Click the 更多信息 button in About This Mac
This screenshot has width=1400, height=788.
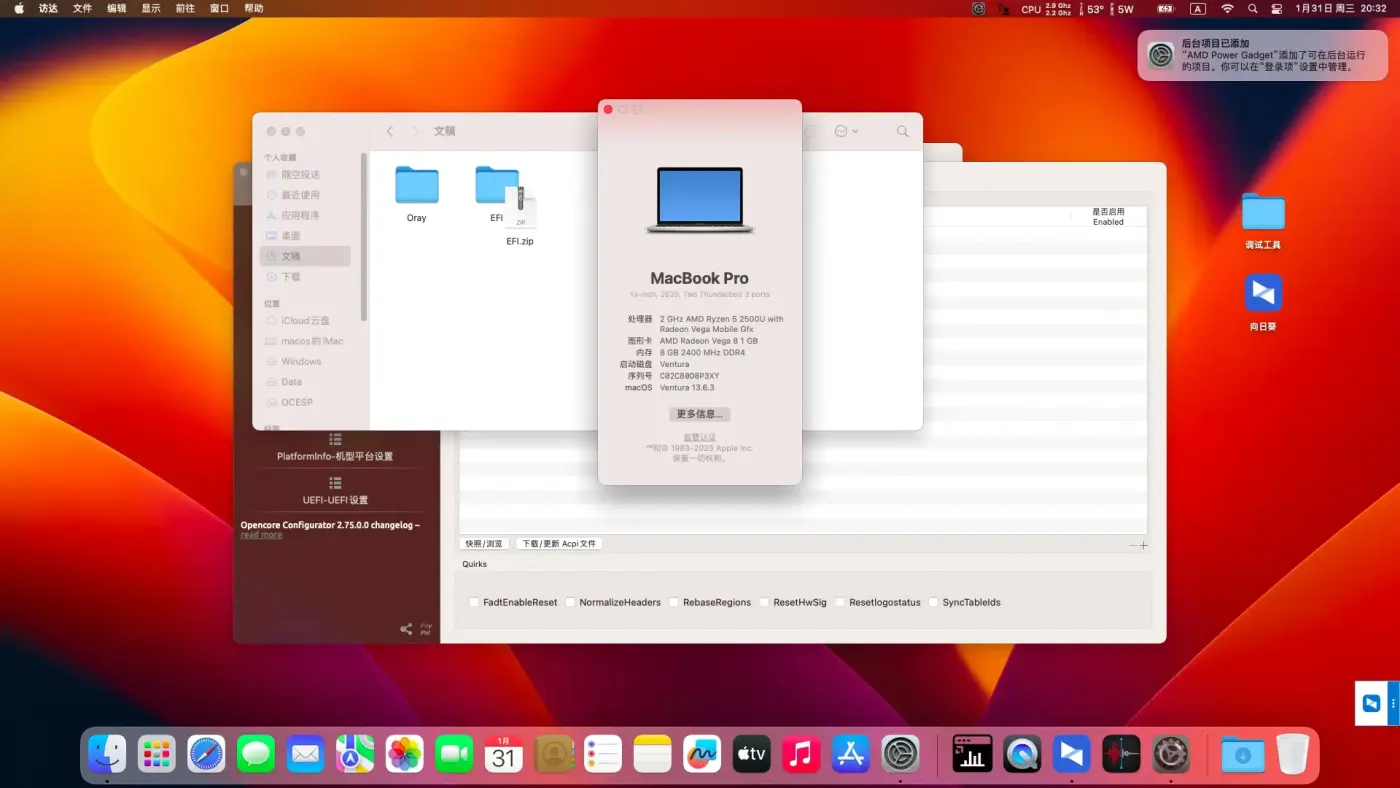699,413
